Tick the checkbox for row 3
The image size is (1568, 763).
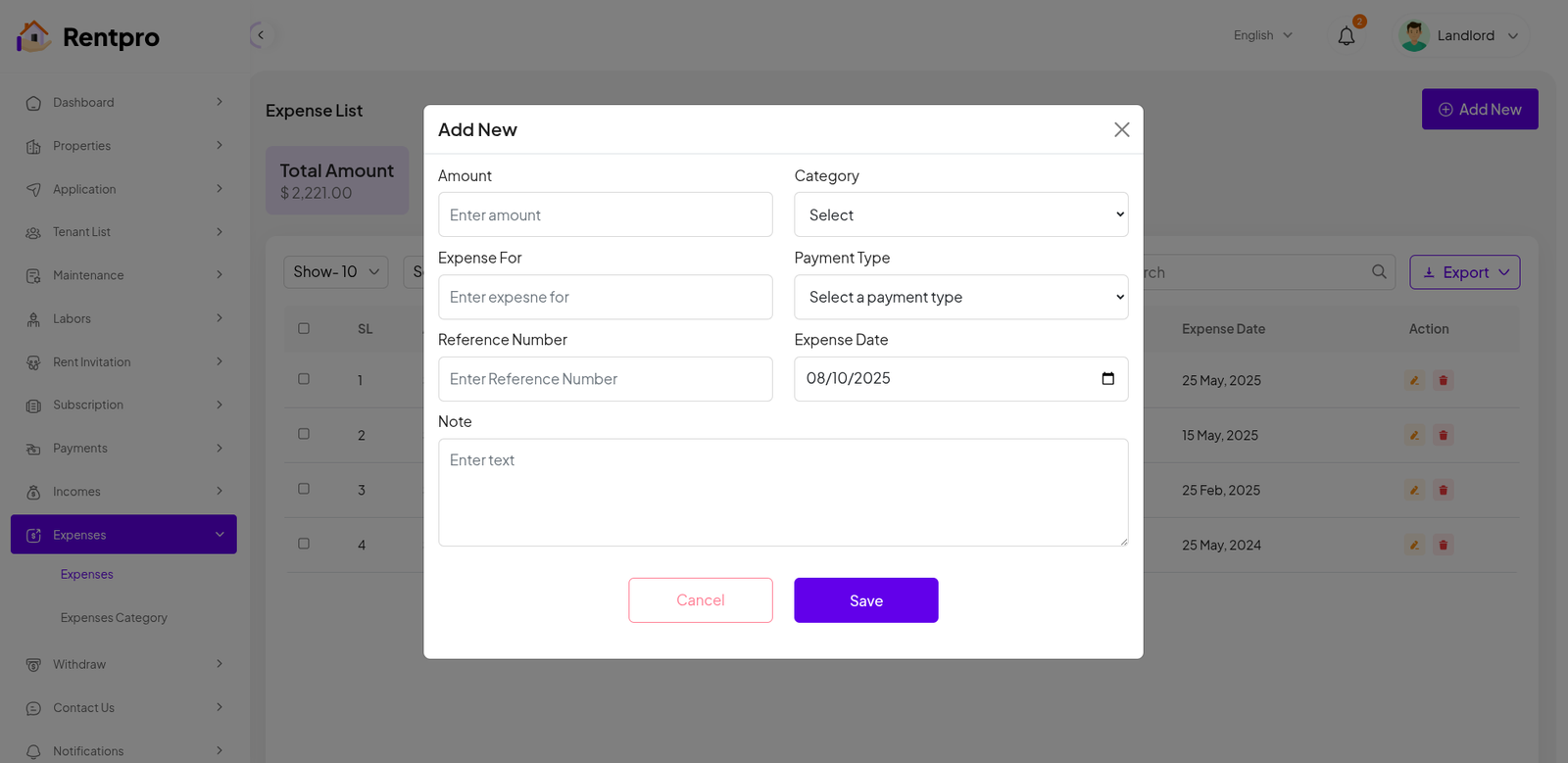coord(304,489)
